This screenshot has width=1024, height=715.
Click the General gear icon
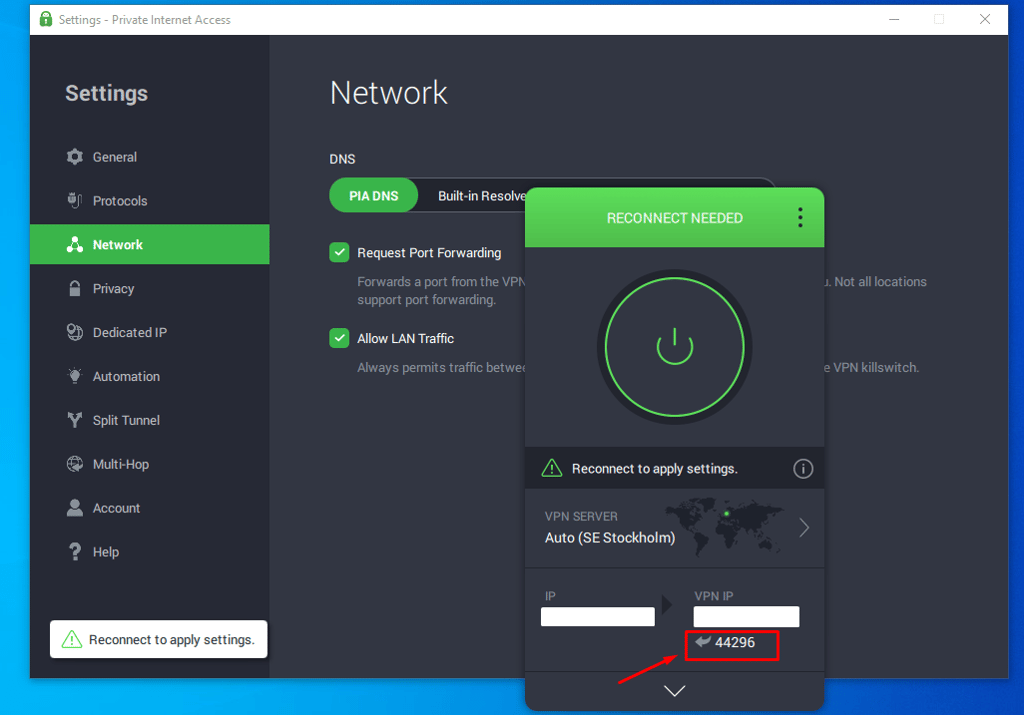pyautogui.click(x=75, y=157)
